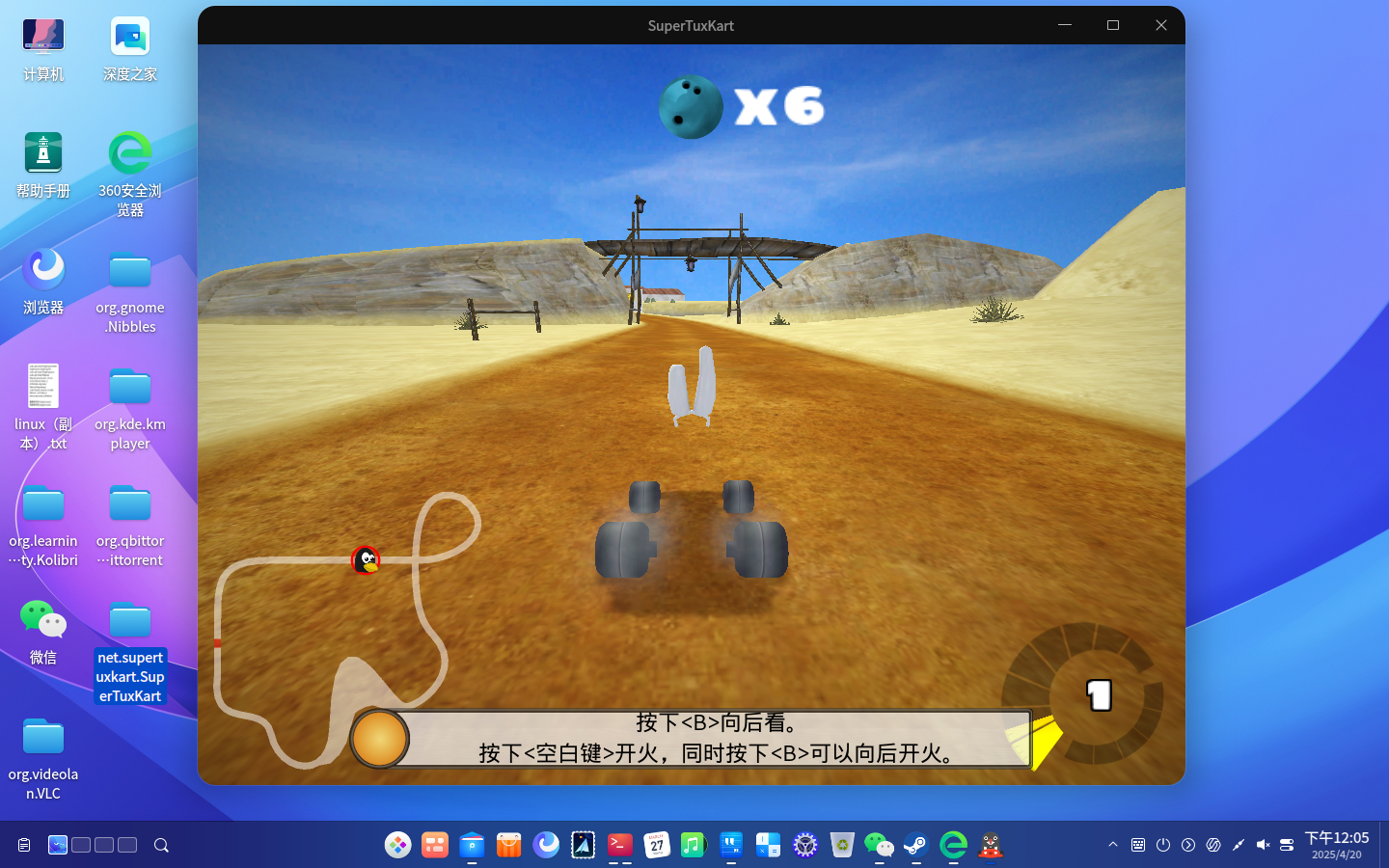
Task: Expand the system tray arrow
Action: click(1113, 845)
